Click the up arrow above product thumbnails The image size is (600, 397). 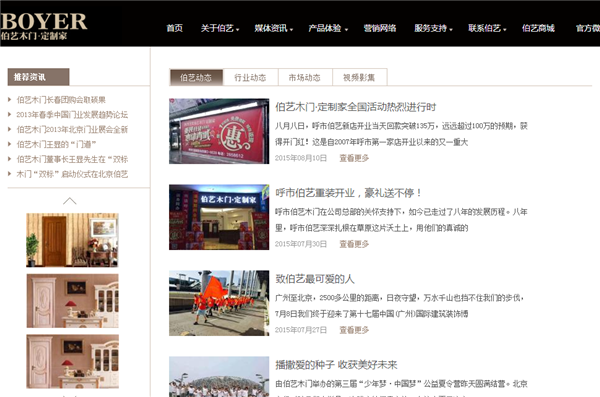click(70, 201)
